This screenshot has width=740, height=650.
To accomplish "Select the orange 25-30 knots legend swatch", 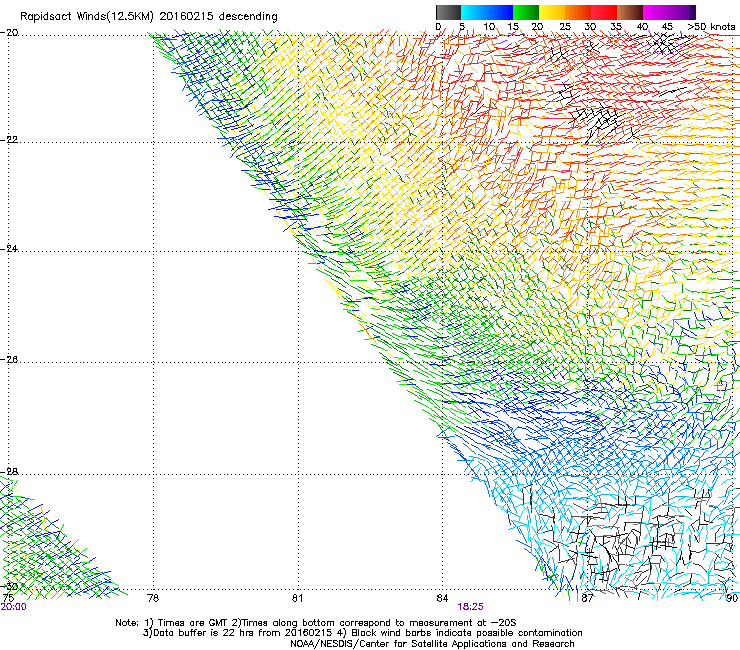I will [x=578, y=12].
